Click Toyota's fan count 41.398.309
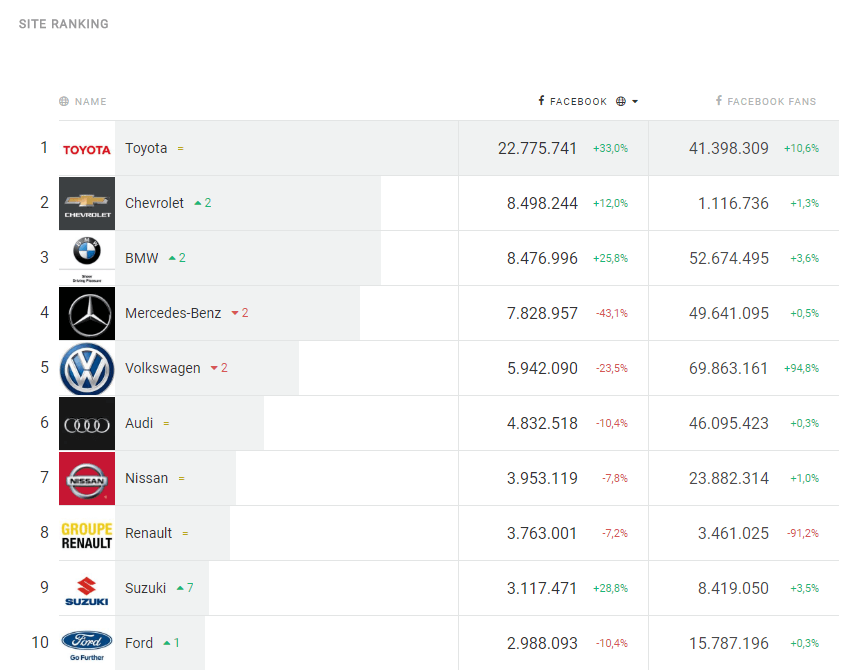 point(729,148)
